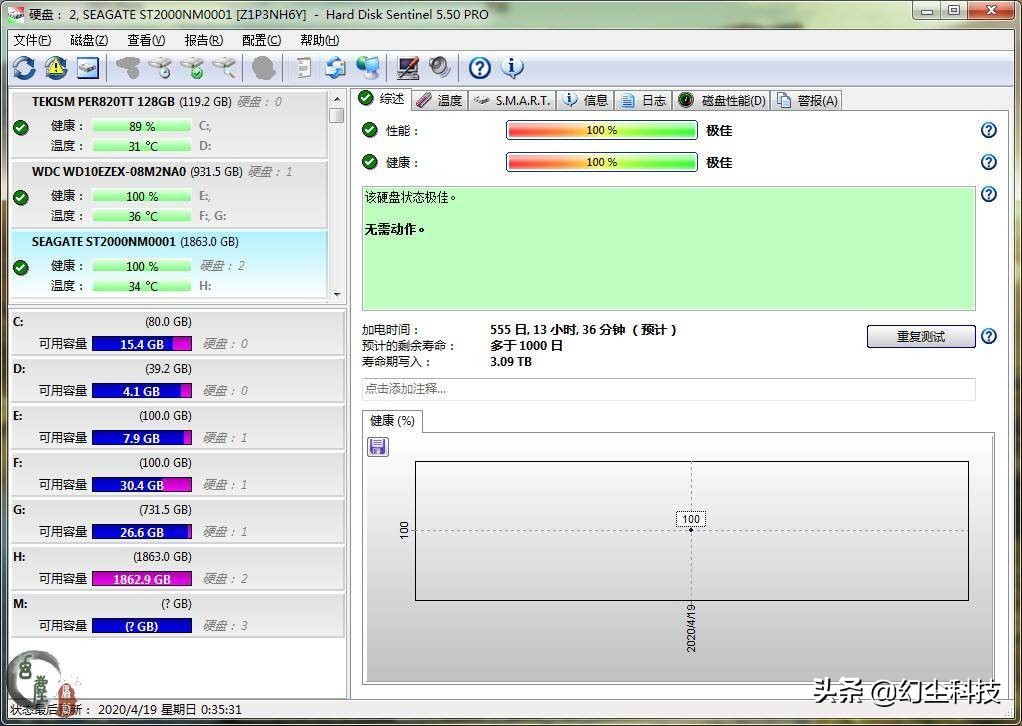
Task: Switch to the S.M.A.R.T. tab
Action: pyautogui.click(x=511, y=100)
